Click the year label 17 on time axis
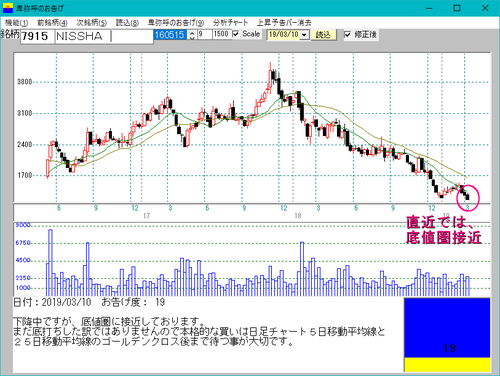Image resolution: width=500 pixels, height=376 pixels. point(147,216)
